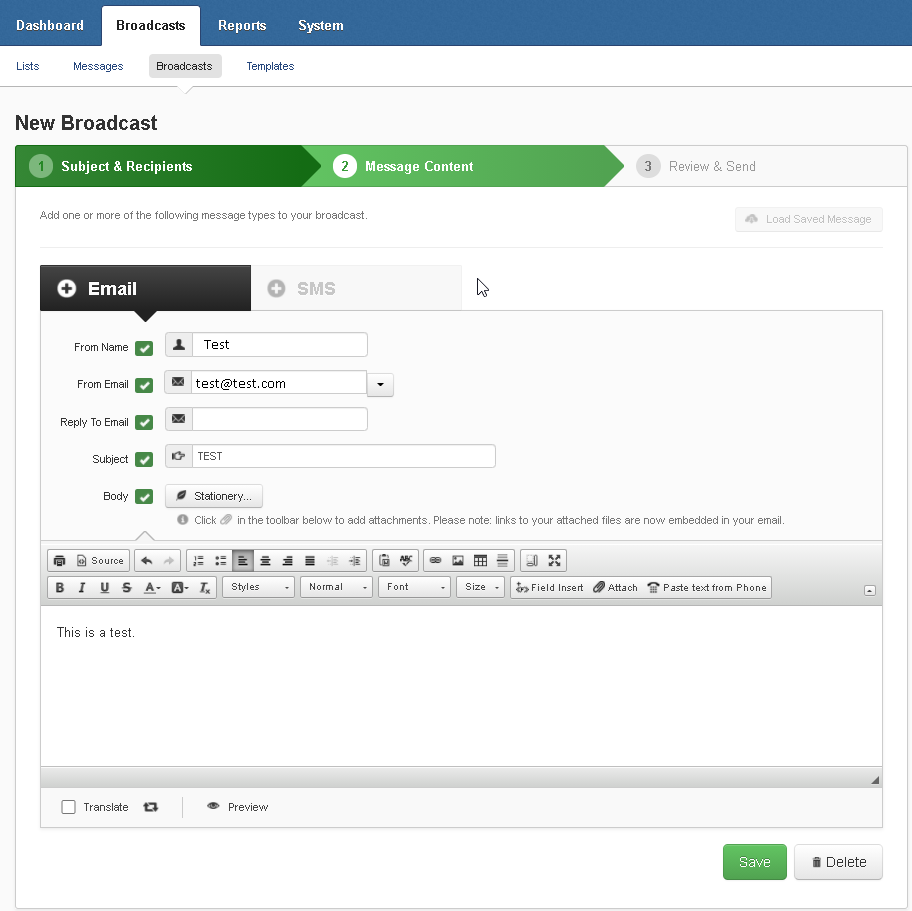The width and height of the screenshot is (912, 911).
Task: Uncheck the From Name checkbox
Action: [144, 348]
